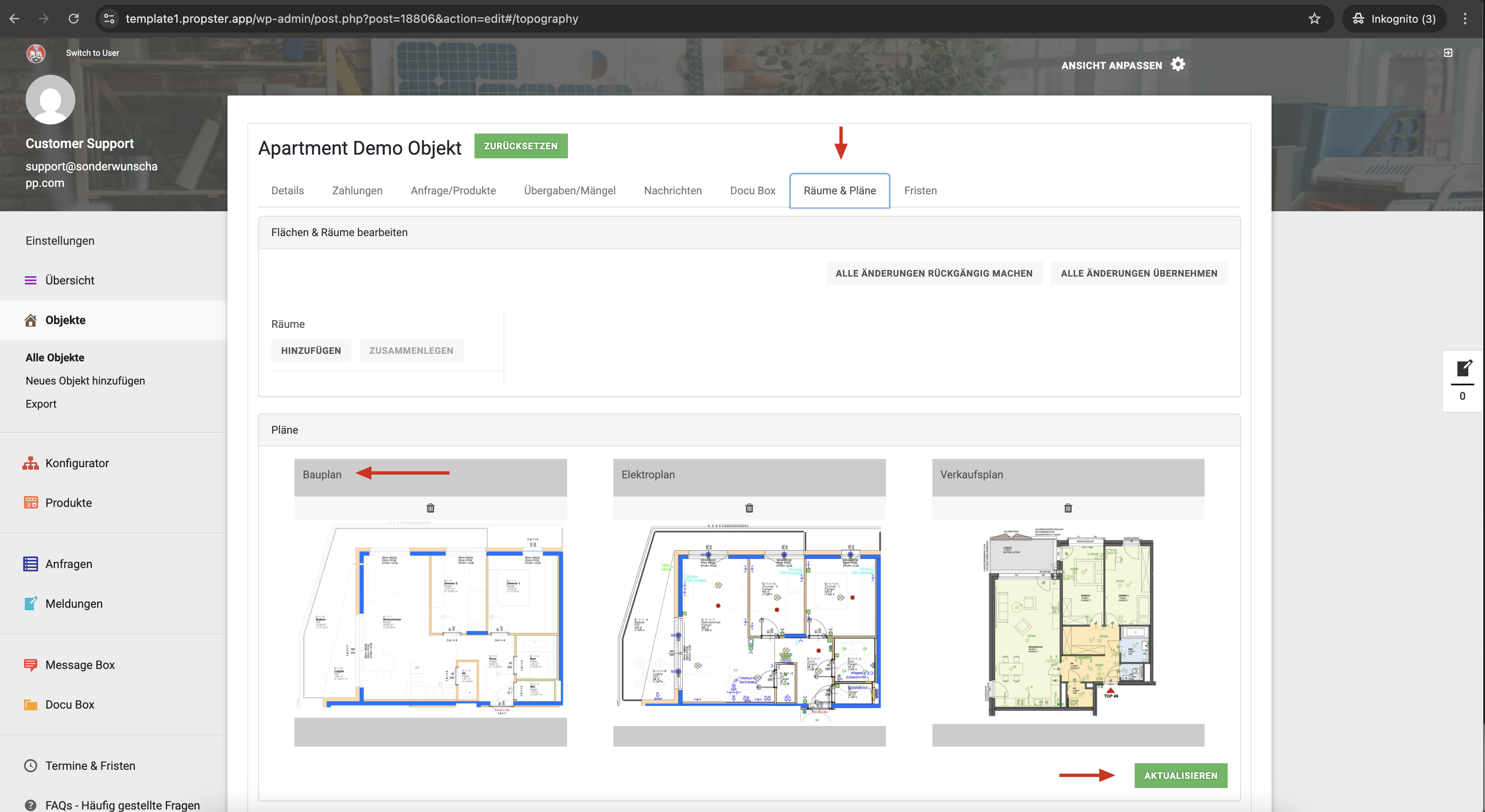Open the Docu Box tab
This screenshot has height=812, width=1485.
click(752, 190)
